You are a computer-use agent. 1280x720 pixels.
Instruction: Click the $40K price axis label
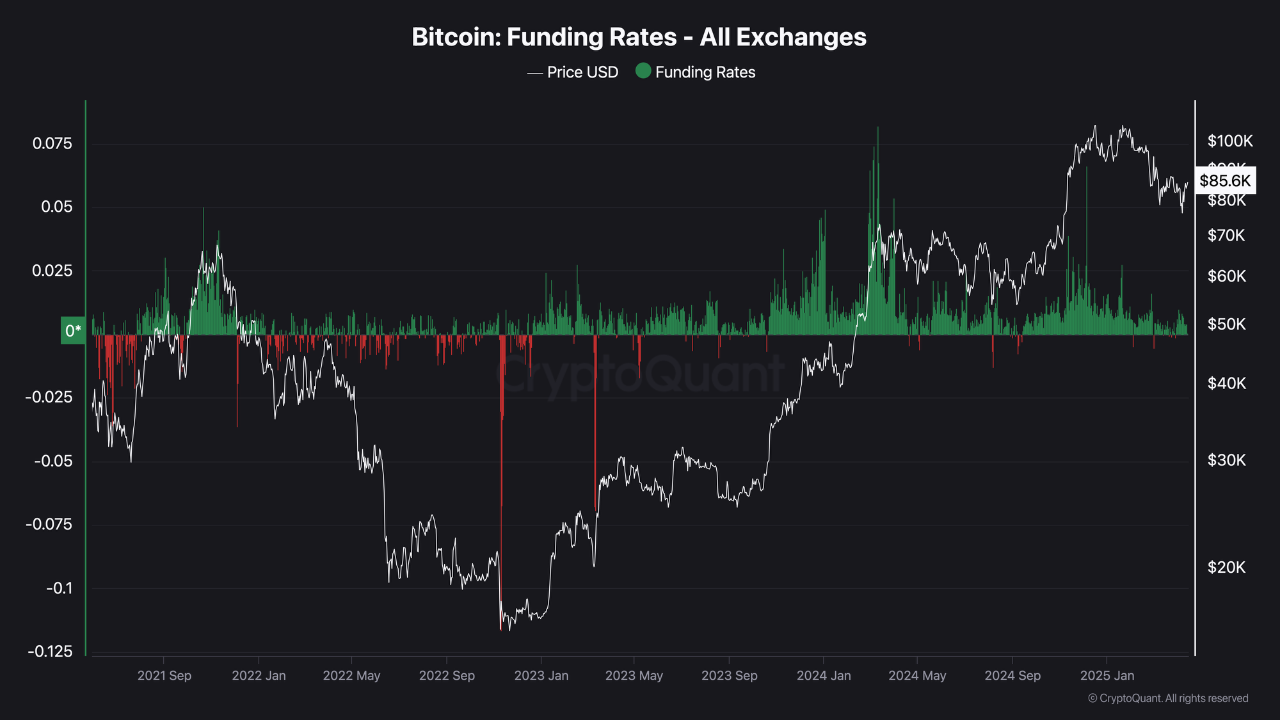click(x=1226, y=383)
